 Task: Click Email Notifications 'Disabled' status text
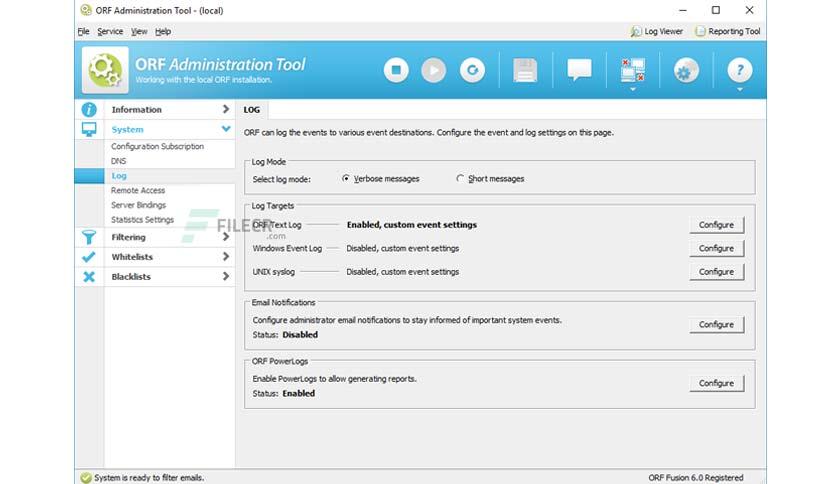click(x=300, y=335)
